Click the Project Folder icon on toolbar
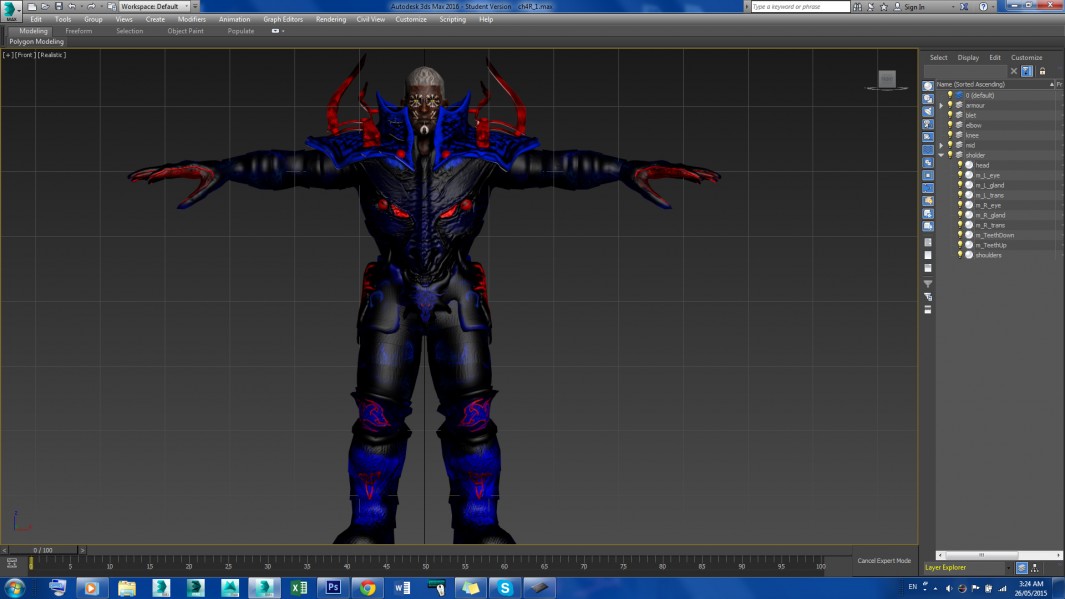Image resolution: width=1065 pixels, height=599 pixels. (x=111, y=6)
